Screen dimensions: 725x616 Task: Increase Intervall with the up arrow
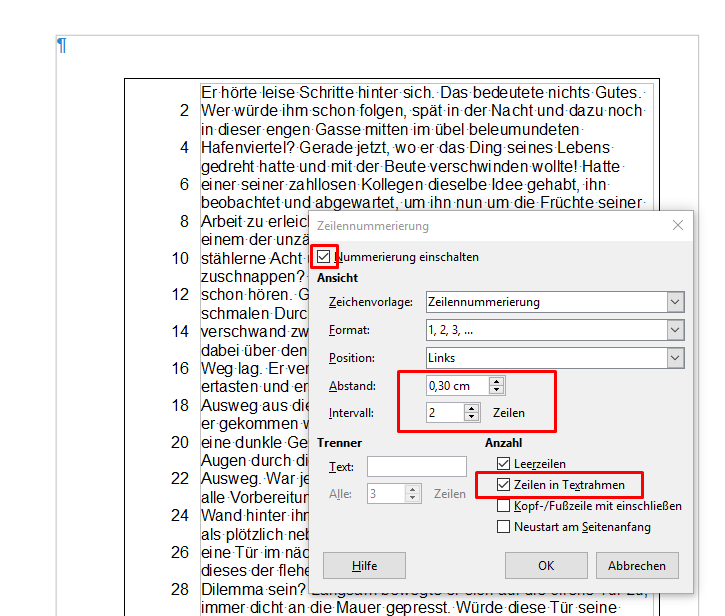(472, 407)
